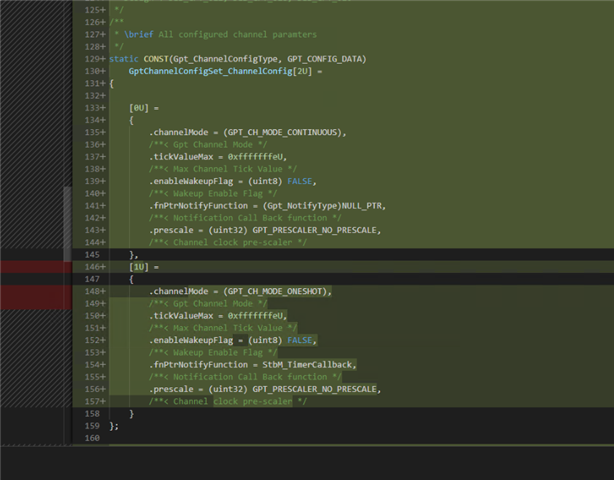Click the red deleted marker beside line 148
This screenshot has height=480, width=614.
pyautogui.click(x=36, y=298)
